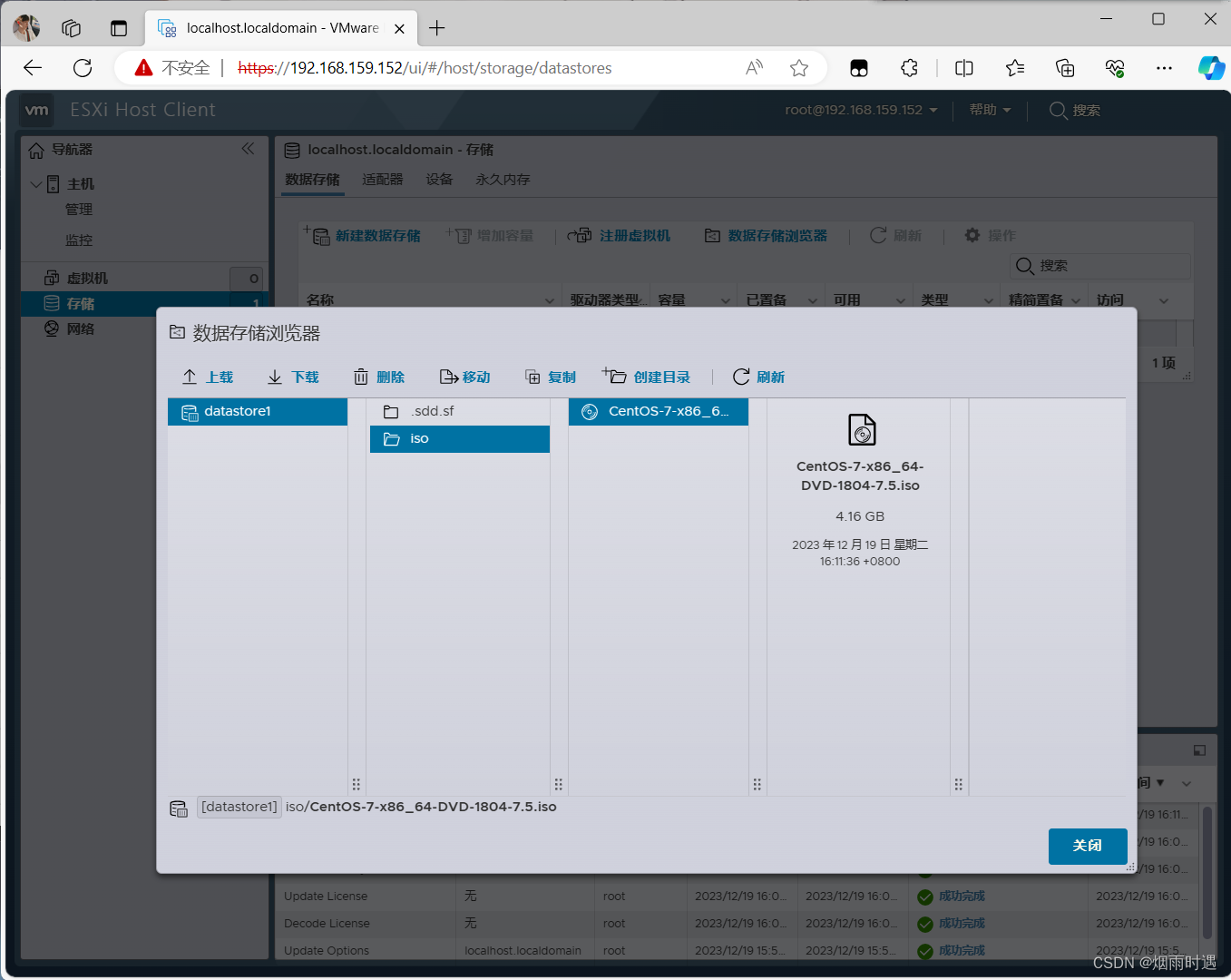Close the localhost.localdomain VMware tab

399,28
